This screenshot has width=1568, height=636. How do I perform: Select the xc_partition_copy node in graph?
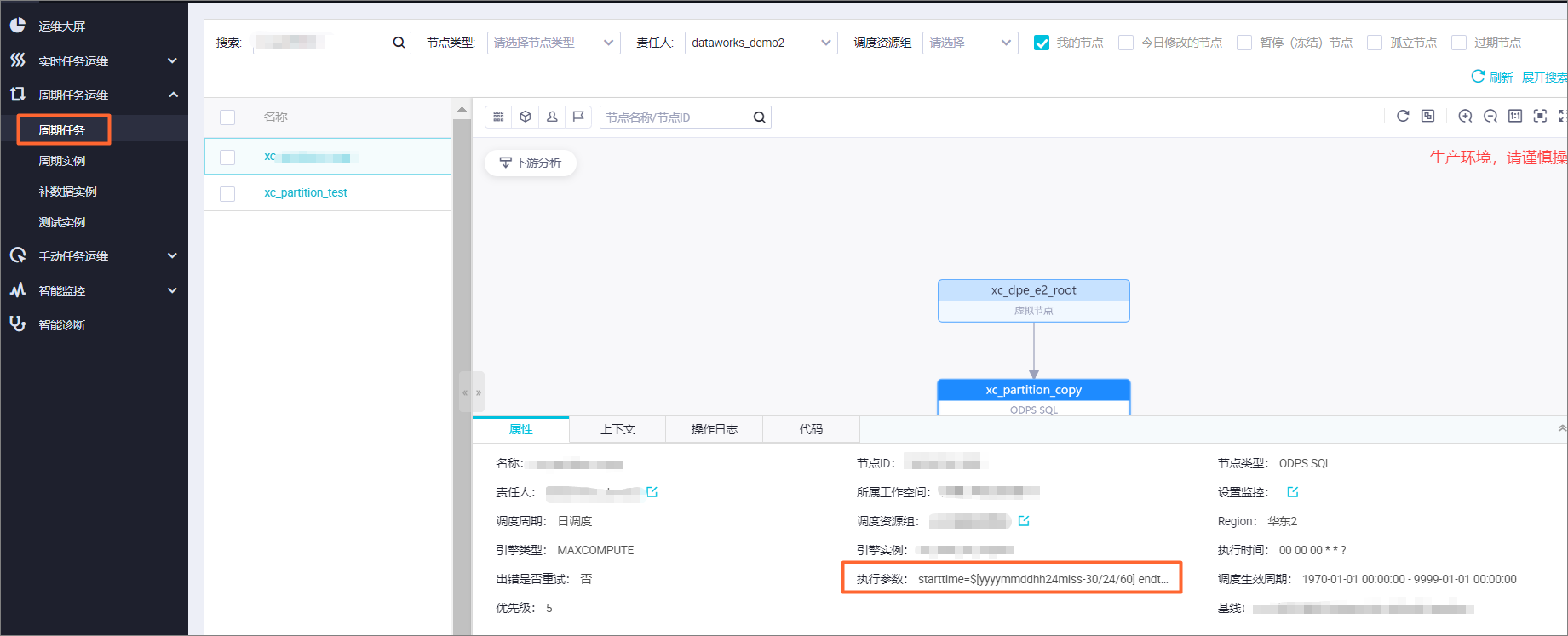click(1034, 398)
